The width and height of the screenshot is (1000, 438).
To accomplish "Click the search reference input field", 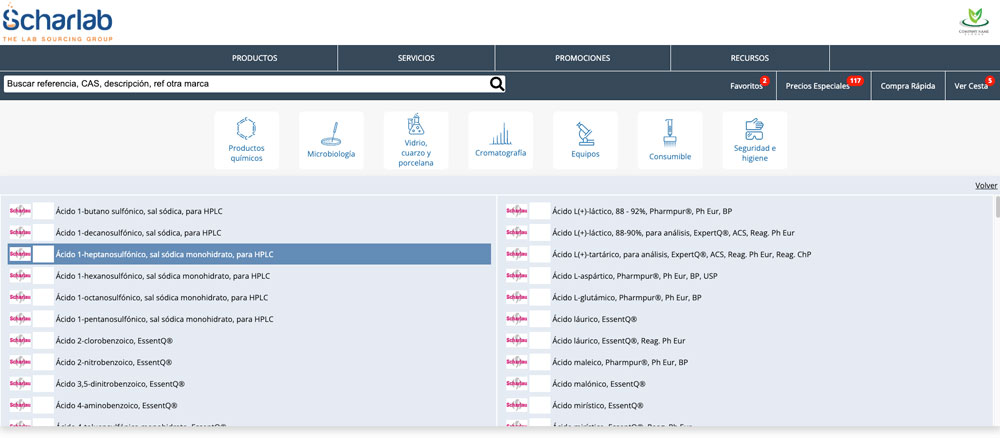I will coord(245,84).
